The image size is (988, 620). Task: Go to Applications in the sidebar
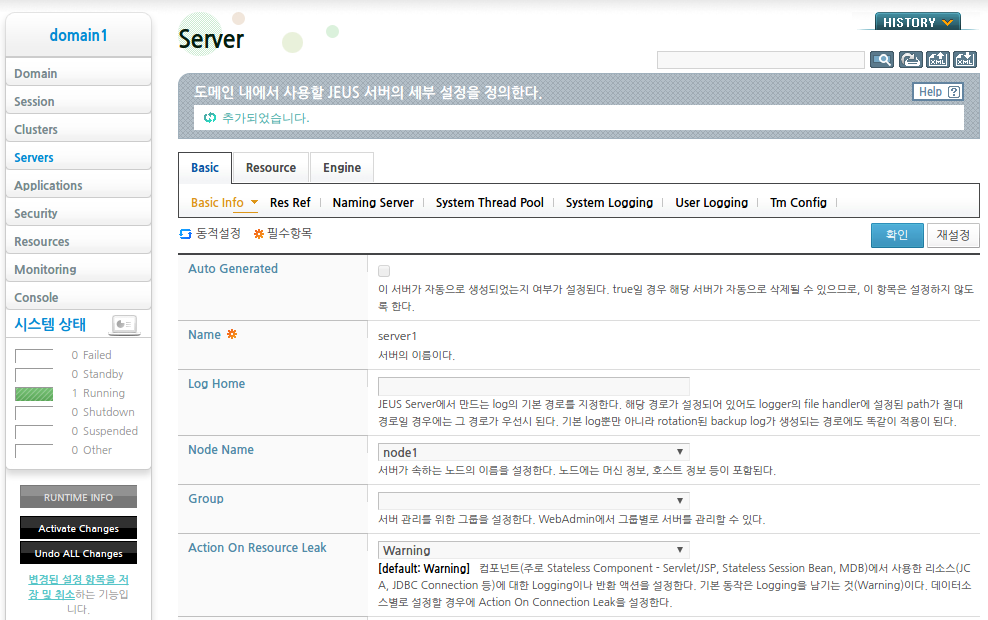click(78, 185)
